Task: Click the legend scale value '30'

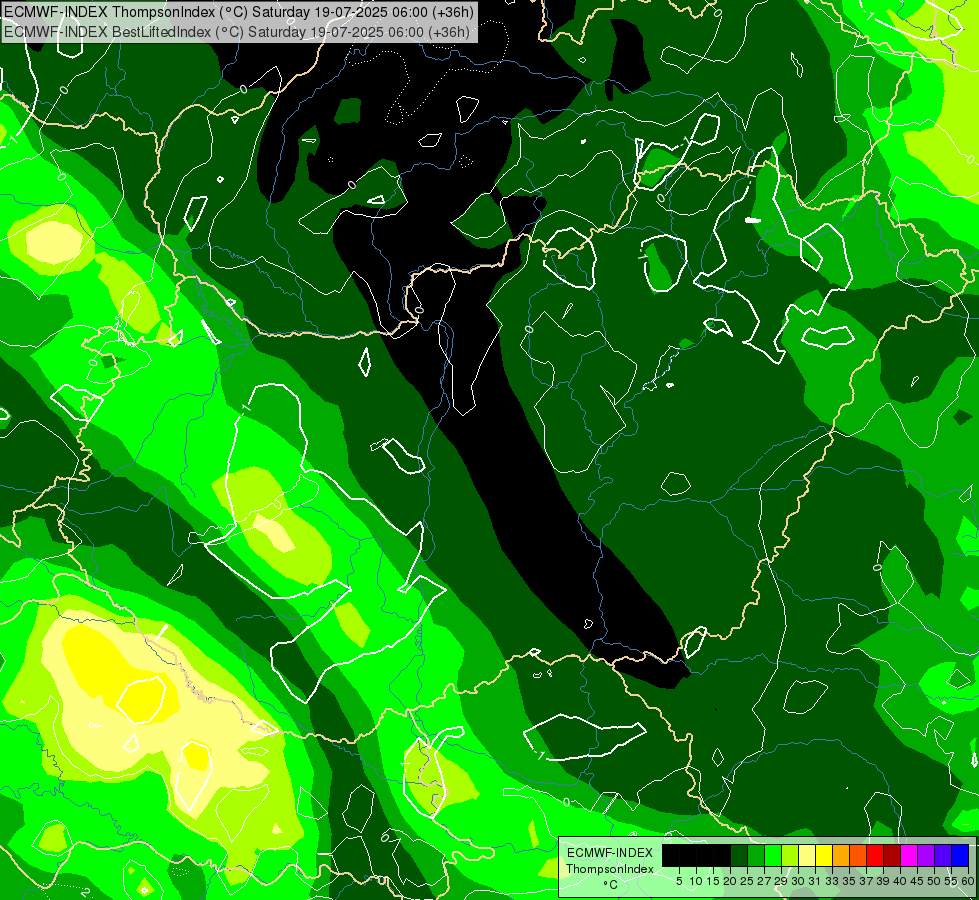Action: pos(798,881)
